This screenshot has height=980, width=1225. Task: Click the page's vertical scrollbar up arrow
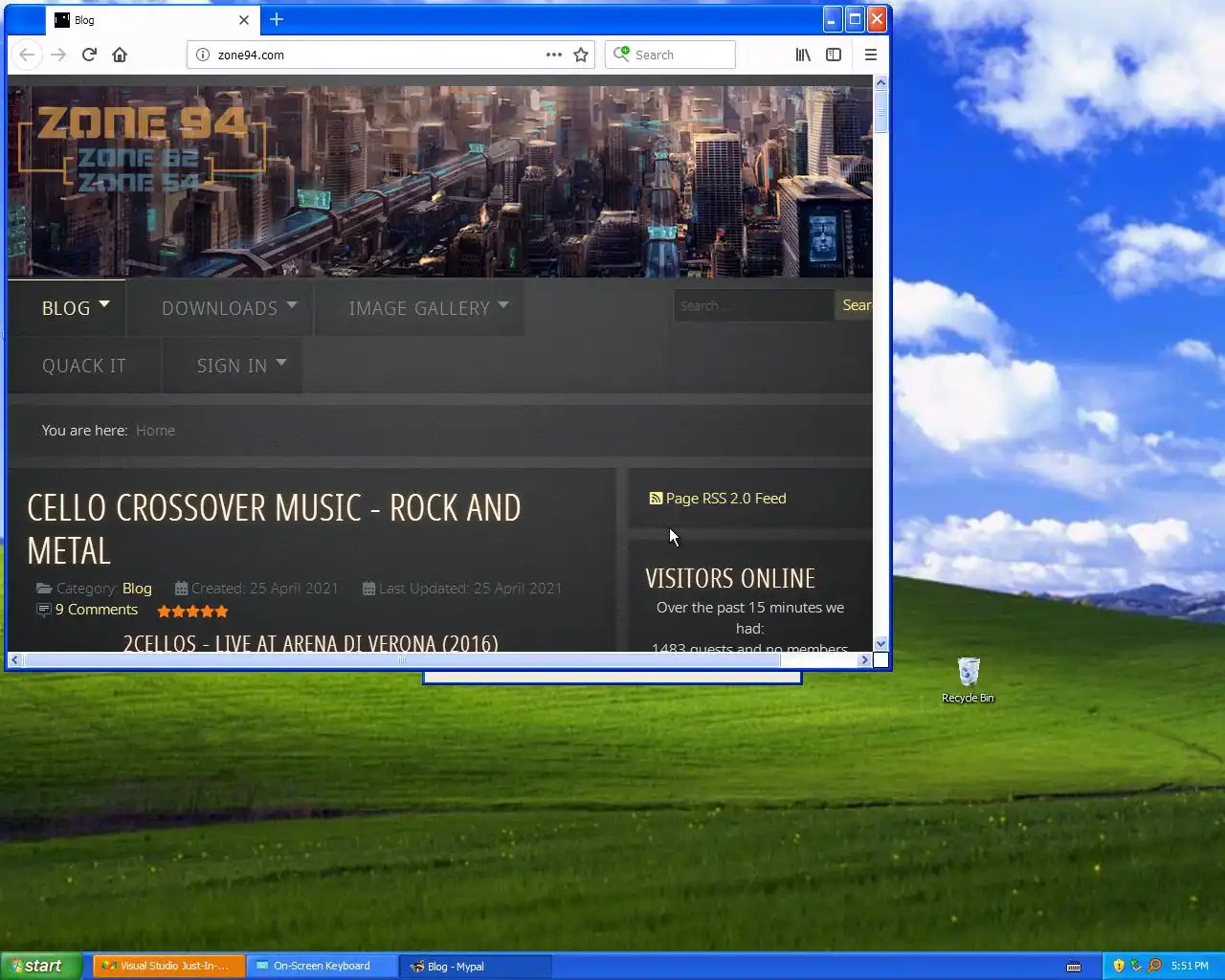(x=881, y=83)
